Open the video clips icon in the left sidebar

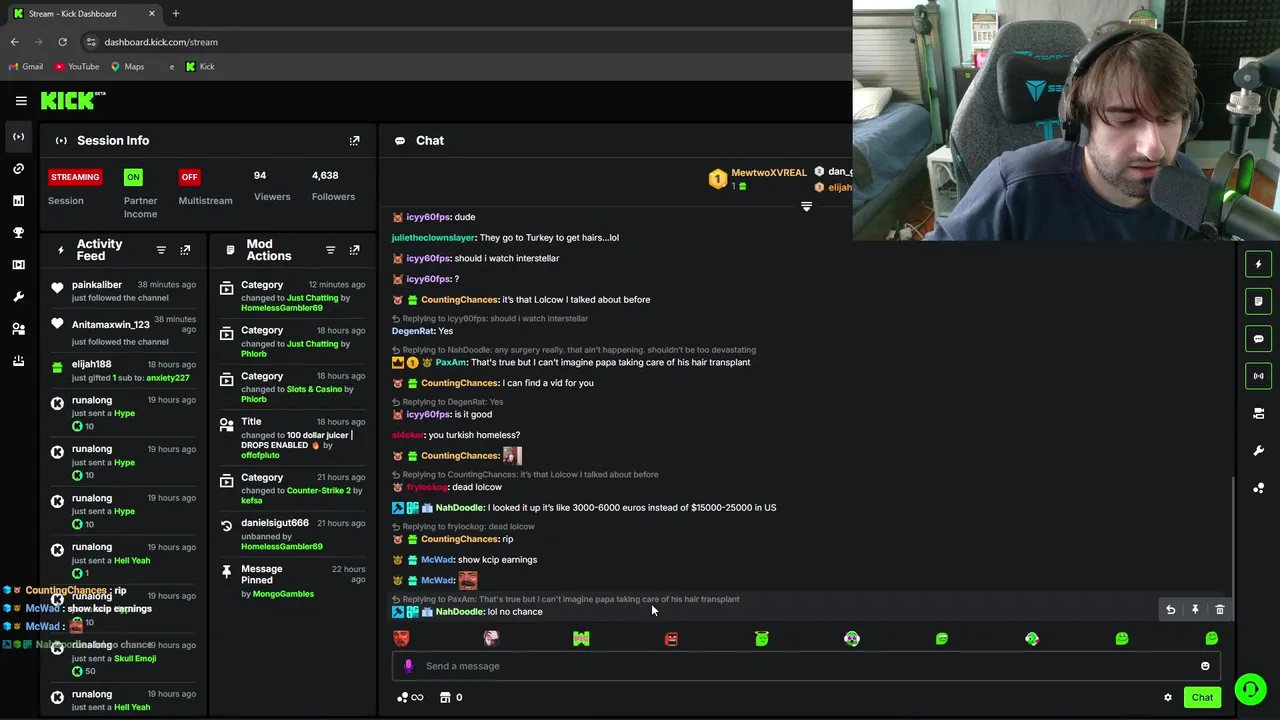coord(18,265)
